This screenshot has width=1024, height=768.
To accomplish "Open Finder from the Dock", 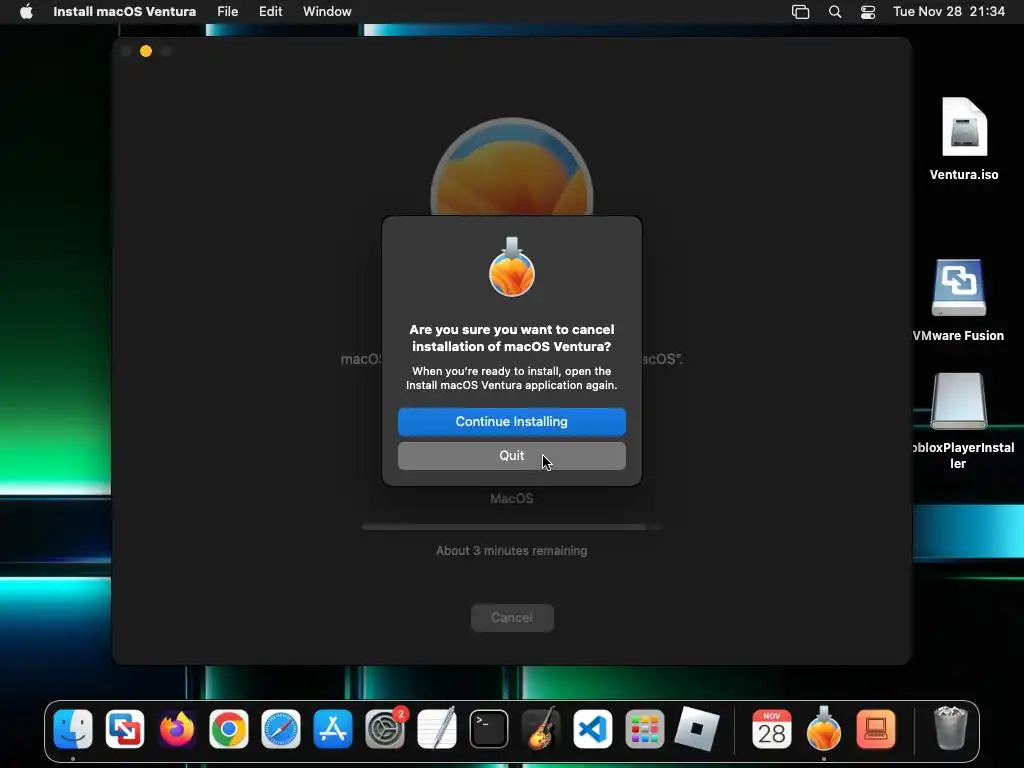I will (x=72, y=729).
